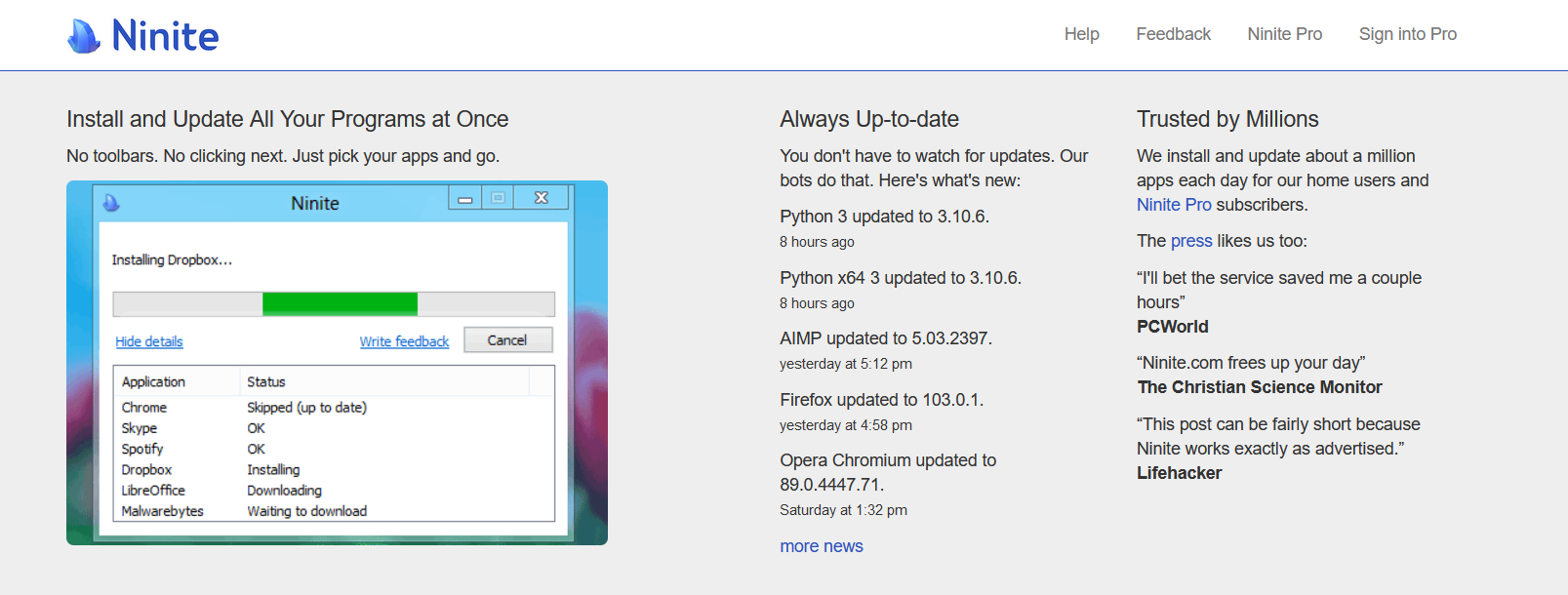Image resolution: width=1568 pixels, height=595 pixels.
Task: Click the Chrome row in installer list
Action: (x=335, y=408)
